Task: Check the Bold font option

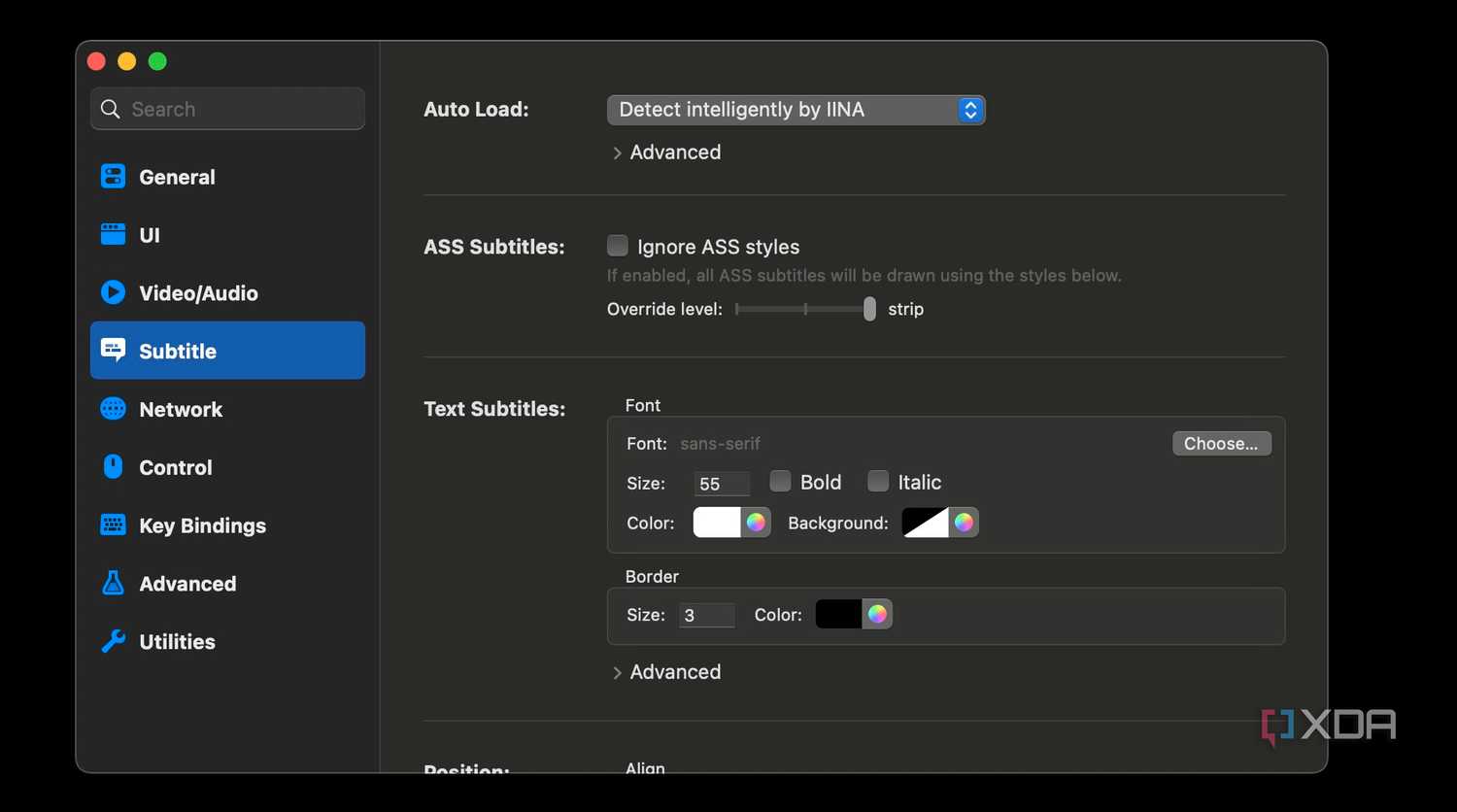Action: click(x=780, y=481)
